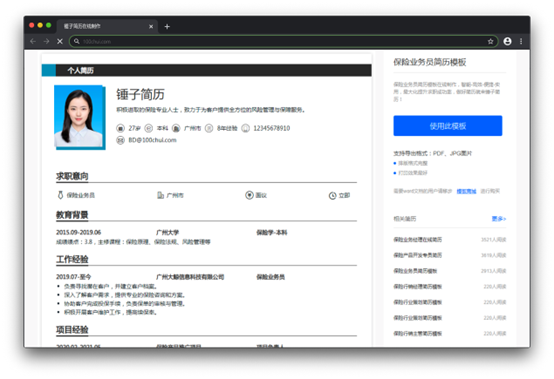Click the salary icon beside 面议
Screen dimensions: 554x379
click(249, 195)
